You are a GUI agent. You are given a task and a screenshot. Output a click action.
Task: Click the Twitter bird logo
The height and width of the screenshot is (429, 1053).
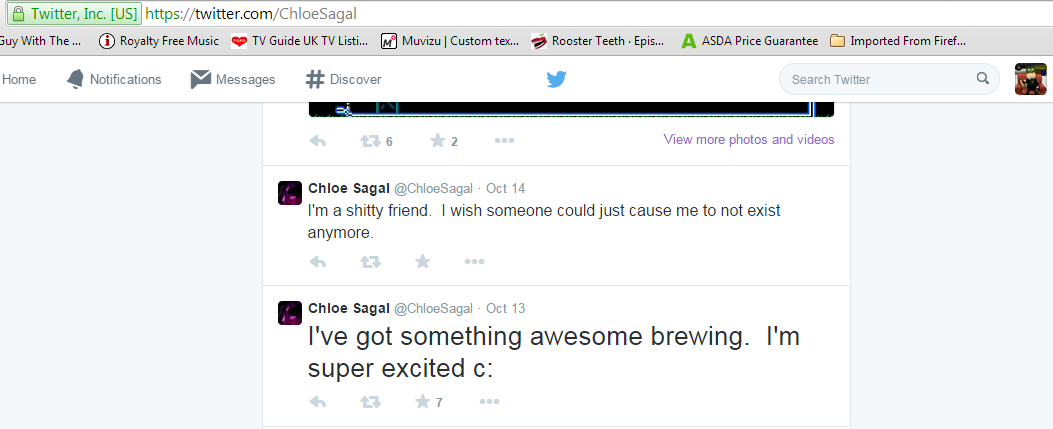(x=556, y=80)
